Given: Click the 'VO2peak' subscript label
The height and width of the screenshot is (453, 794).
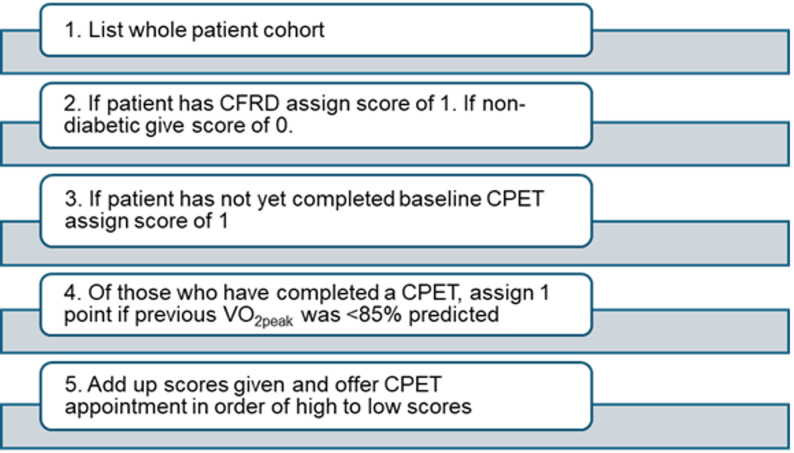Looking at the screenshot, I should click(255, 316).
